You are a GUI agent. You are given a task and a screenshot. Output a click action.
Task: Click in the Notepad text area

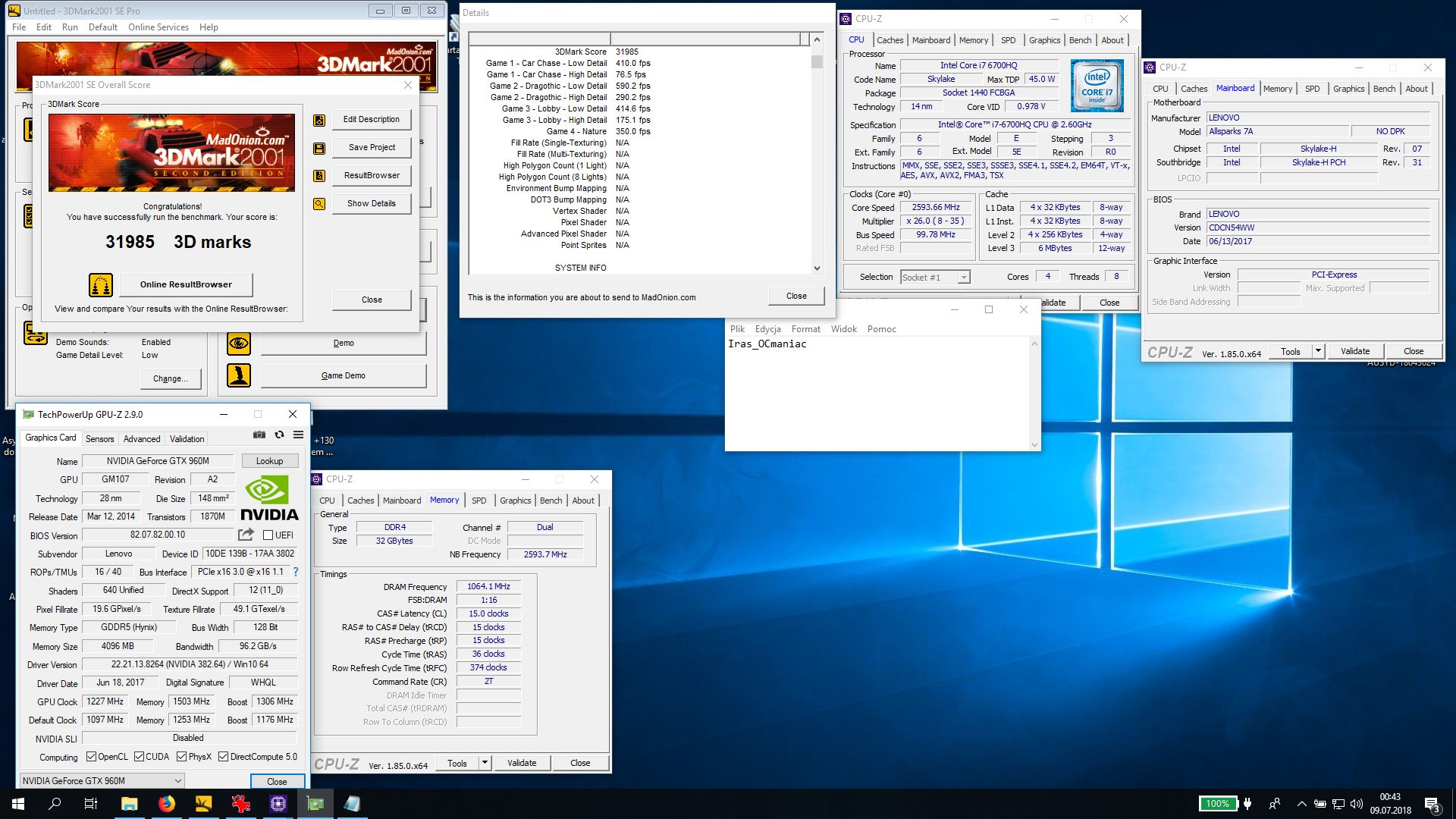877,394
